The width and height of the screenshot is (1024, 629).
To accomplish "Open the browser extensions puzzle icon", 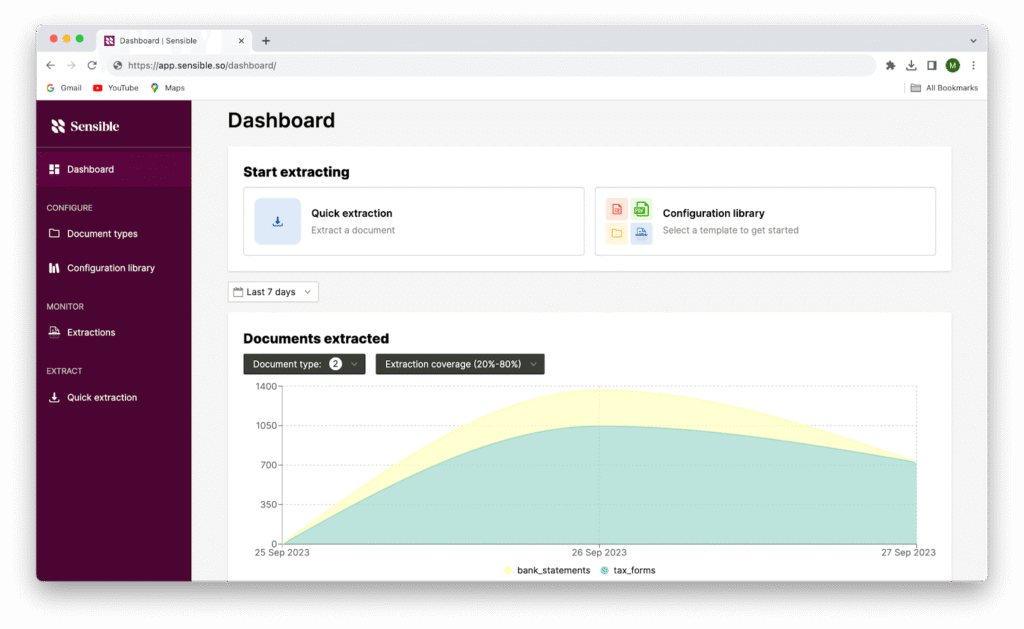I will [890, 65].
